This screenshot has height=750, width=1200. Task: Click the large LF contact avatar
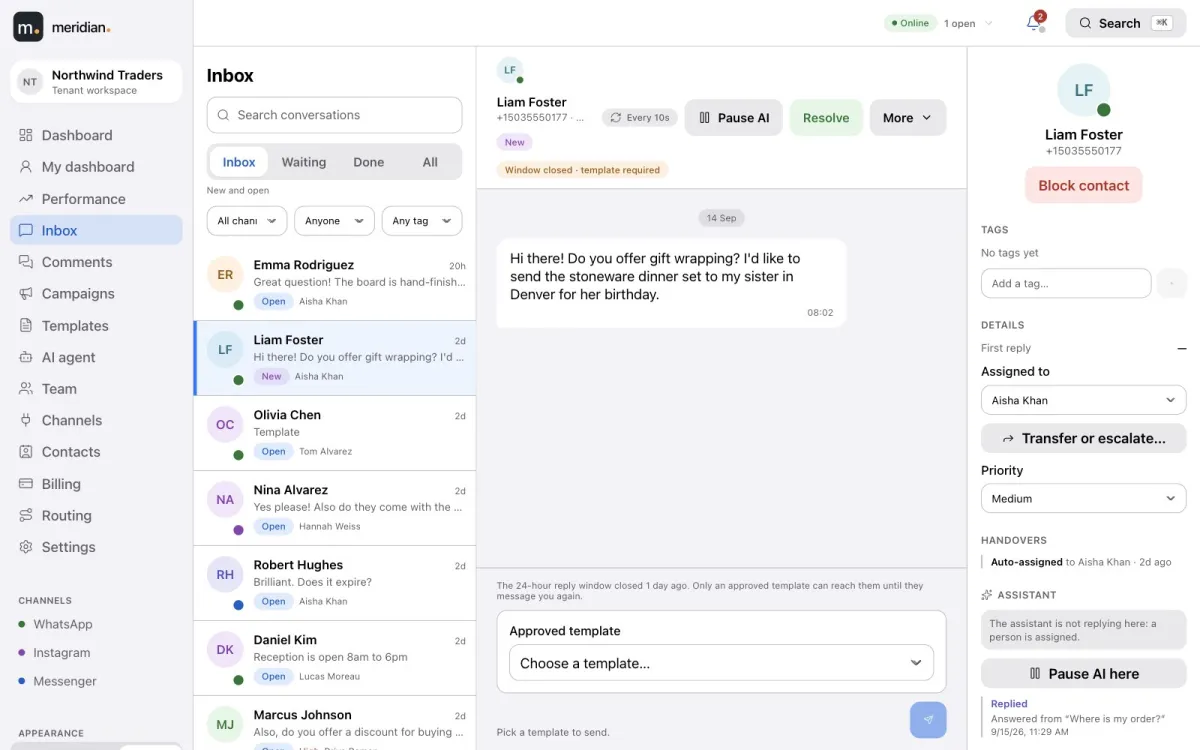[x=1084, y=90]
